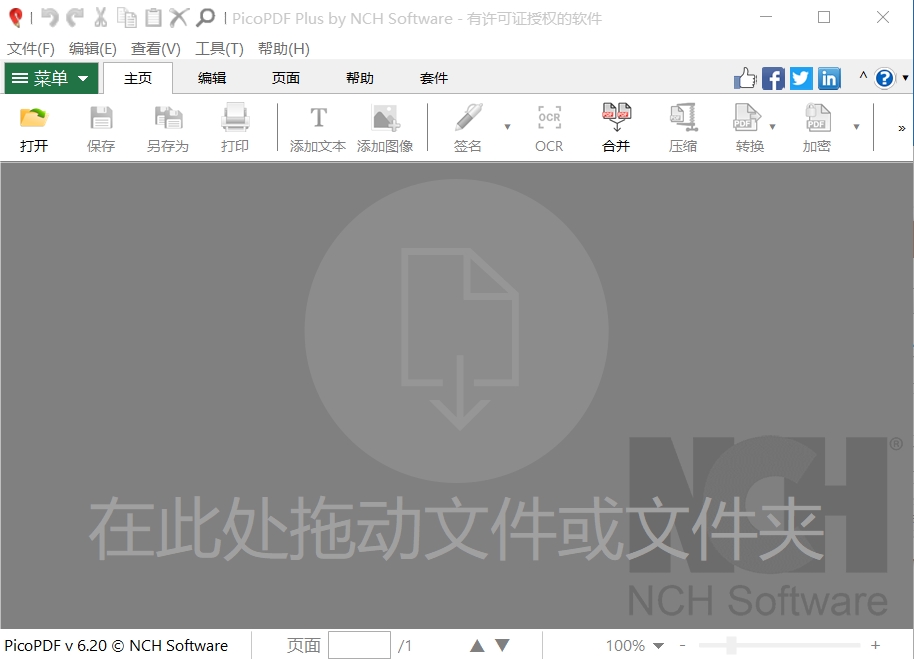This screenshot has width=914, height=659.
Task: Click the zoom out minus button
Action: coord(682,646)
